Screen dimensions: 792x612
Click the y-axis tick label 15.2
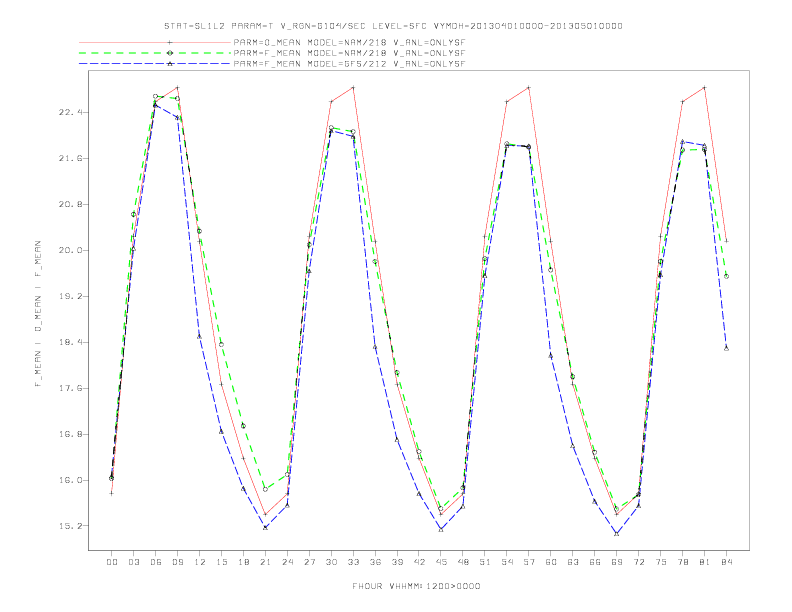68,526
